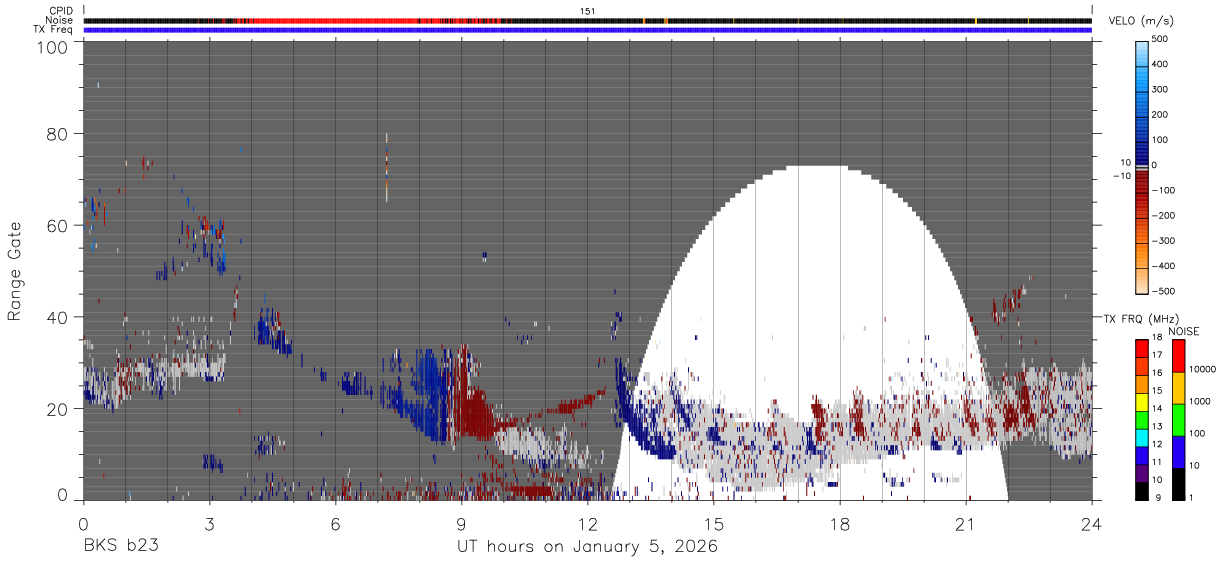Click the Range Gate axis label

tap(15, 271)
